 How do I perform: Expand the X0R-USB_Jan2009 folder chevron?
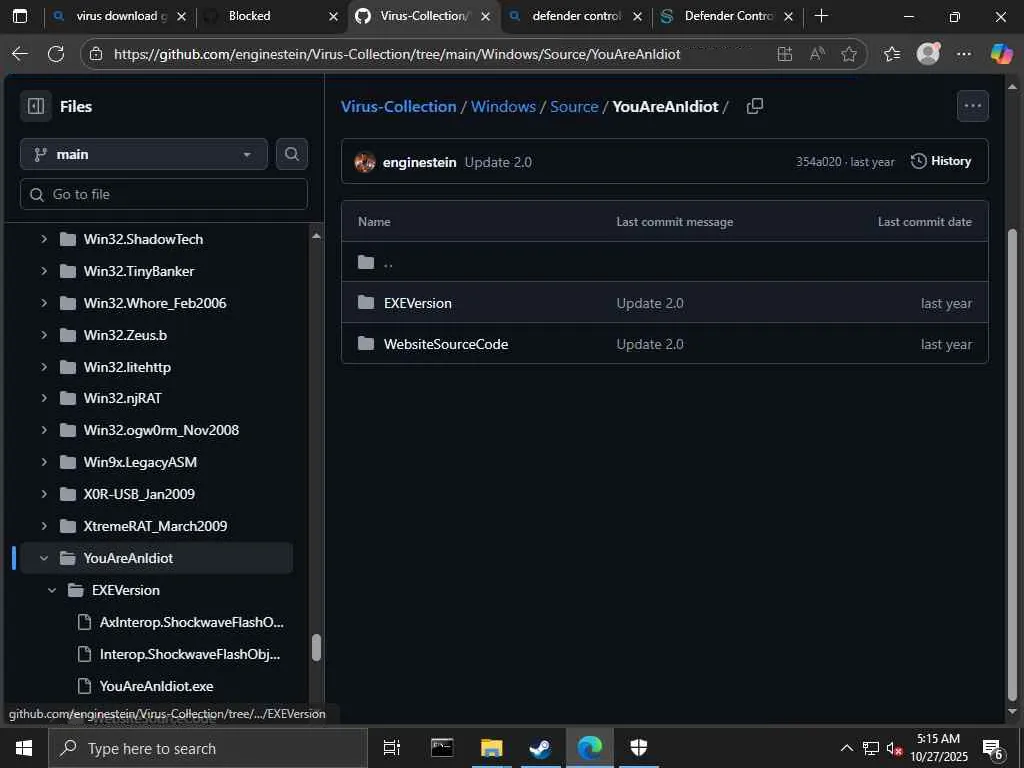[x=44, y=494]
